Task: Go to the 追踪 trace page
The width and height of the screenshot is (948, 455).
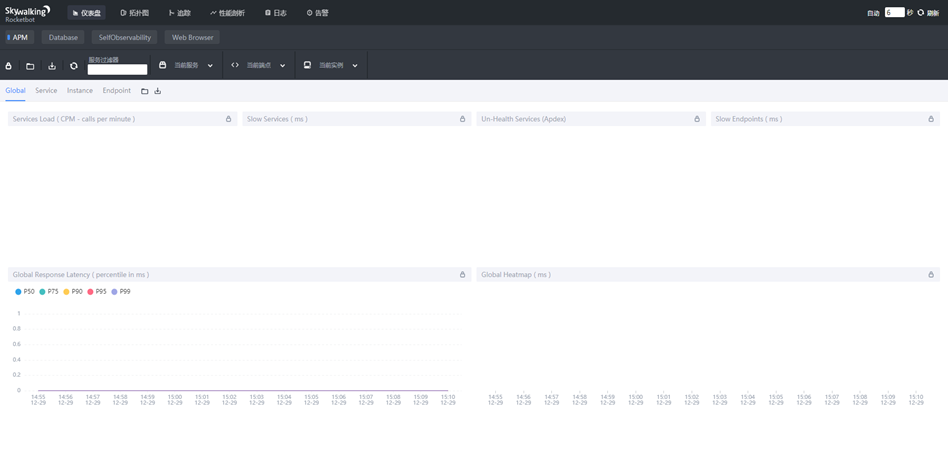Action: click(180, 13)
